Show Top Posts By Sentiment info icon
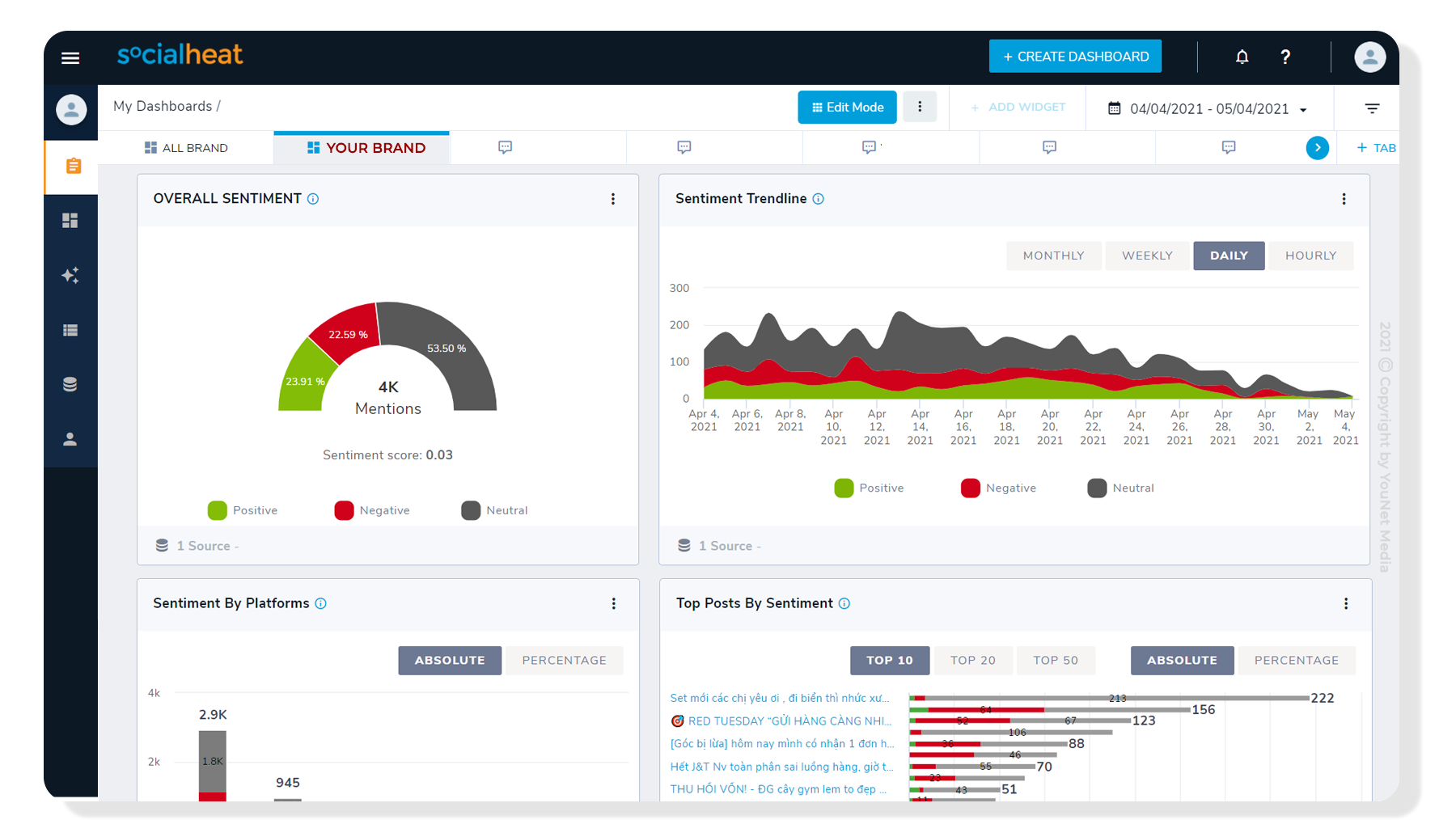The image size is (1456, 820). 844,603
